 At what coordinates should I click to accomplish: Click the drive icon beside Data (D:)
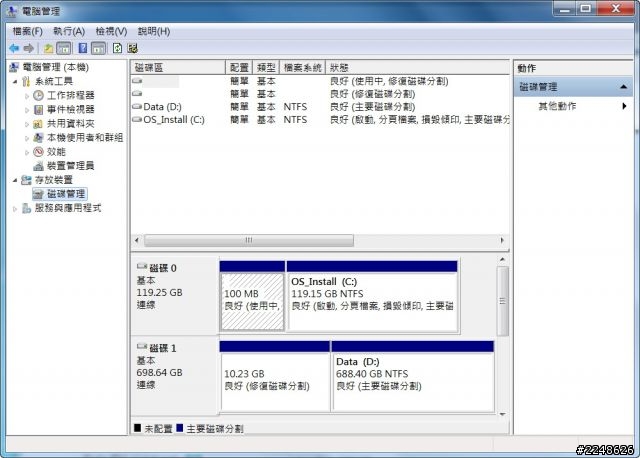point(137,107)
